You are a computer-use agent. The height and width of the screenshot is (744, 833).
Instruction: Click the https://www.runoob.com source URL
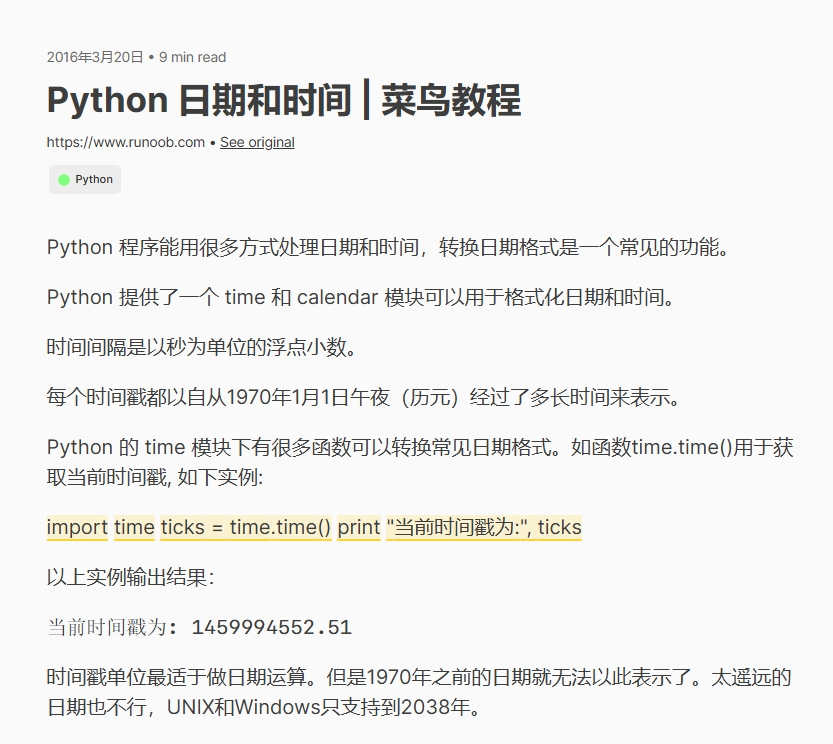pyautogui.click(x=125, y=142)
